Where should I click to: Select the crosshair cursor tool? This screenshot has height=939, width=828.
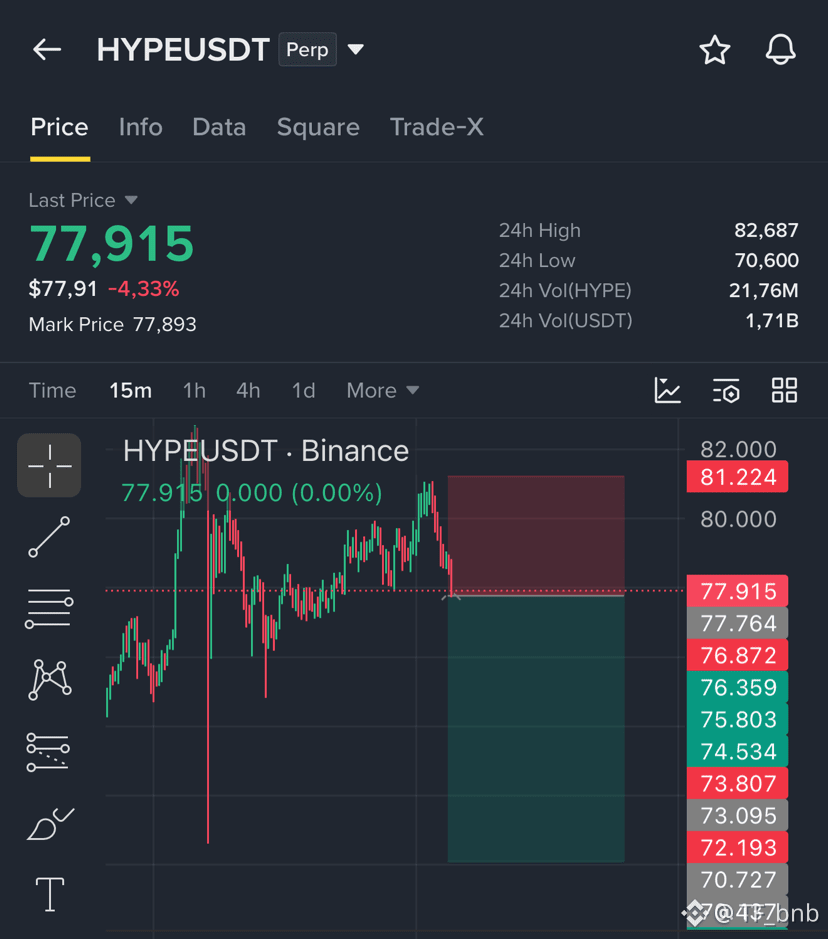pyautogui.click(x=49, y=465)
